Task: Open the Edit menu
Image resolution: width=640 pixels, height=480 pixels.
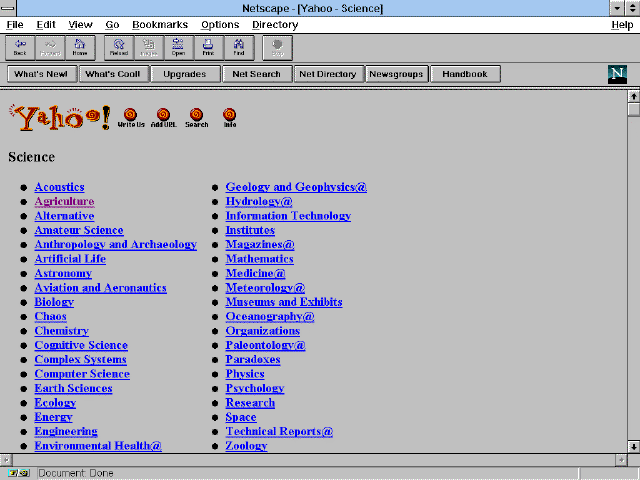Action: (x=46, y=25)
